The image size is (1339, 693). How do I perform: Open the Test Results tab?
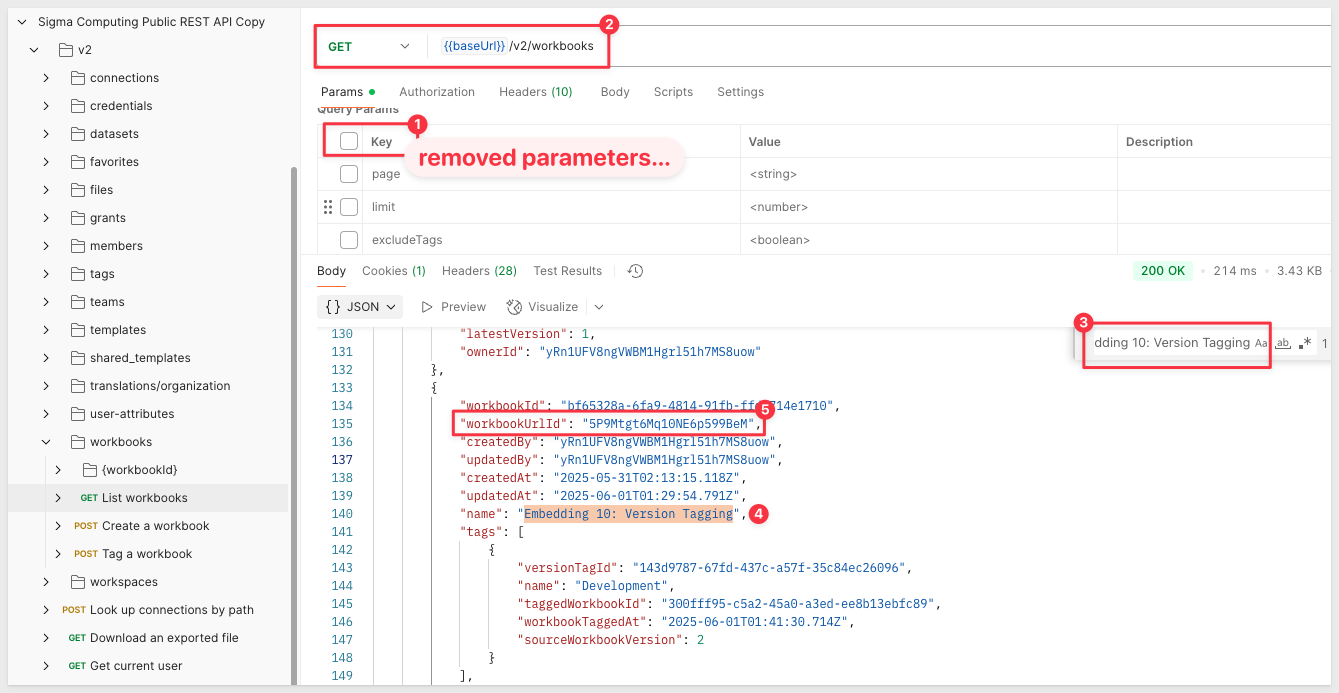pyautogui.click(x=568, y=271)
